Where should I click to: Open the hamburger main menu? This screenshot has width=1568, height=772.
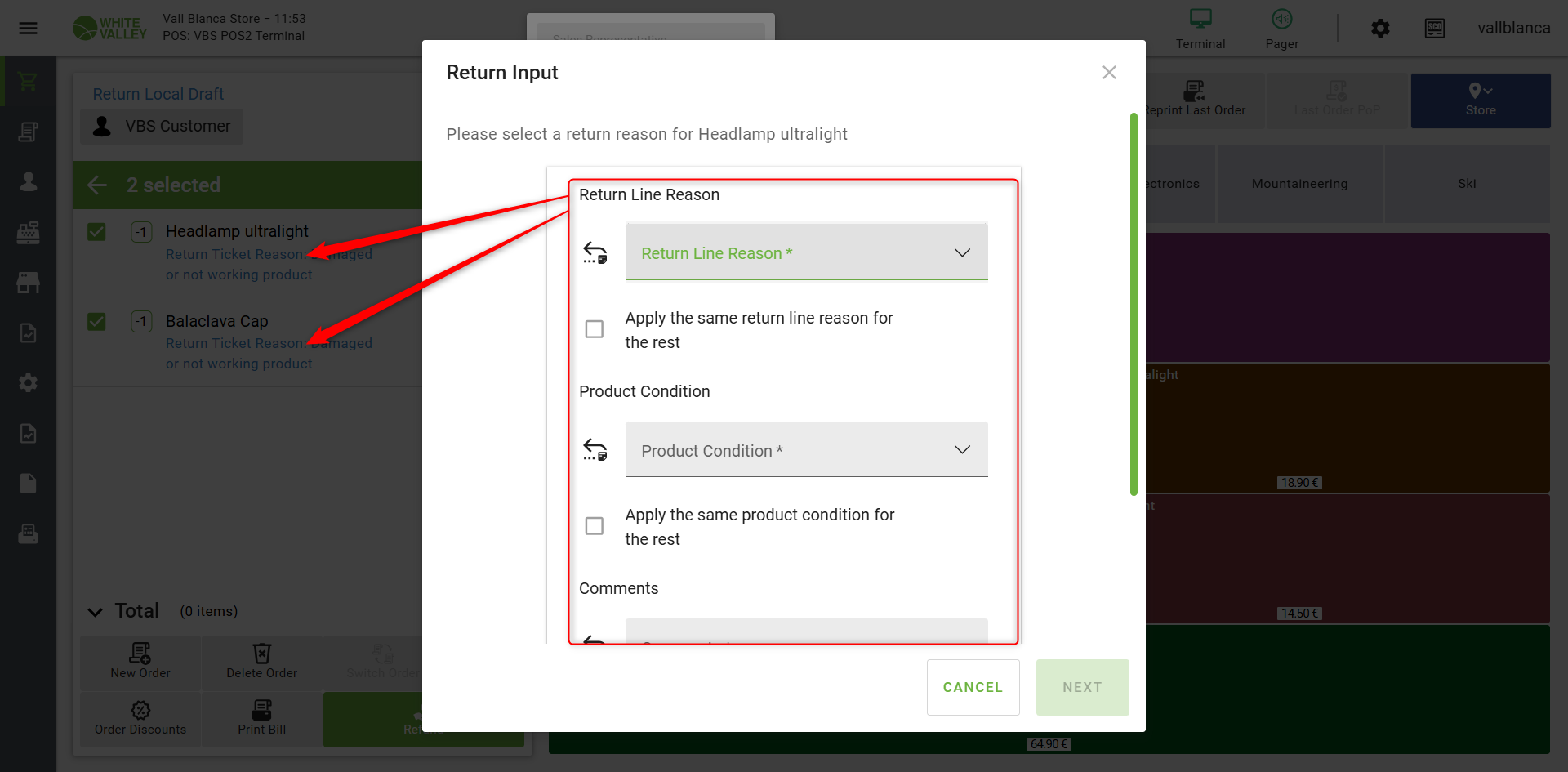[x=28, y=29]
